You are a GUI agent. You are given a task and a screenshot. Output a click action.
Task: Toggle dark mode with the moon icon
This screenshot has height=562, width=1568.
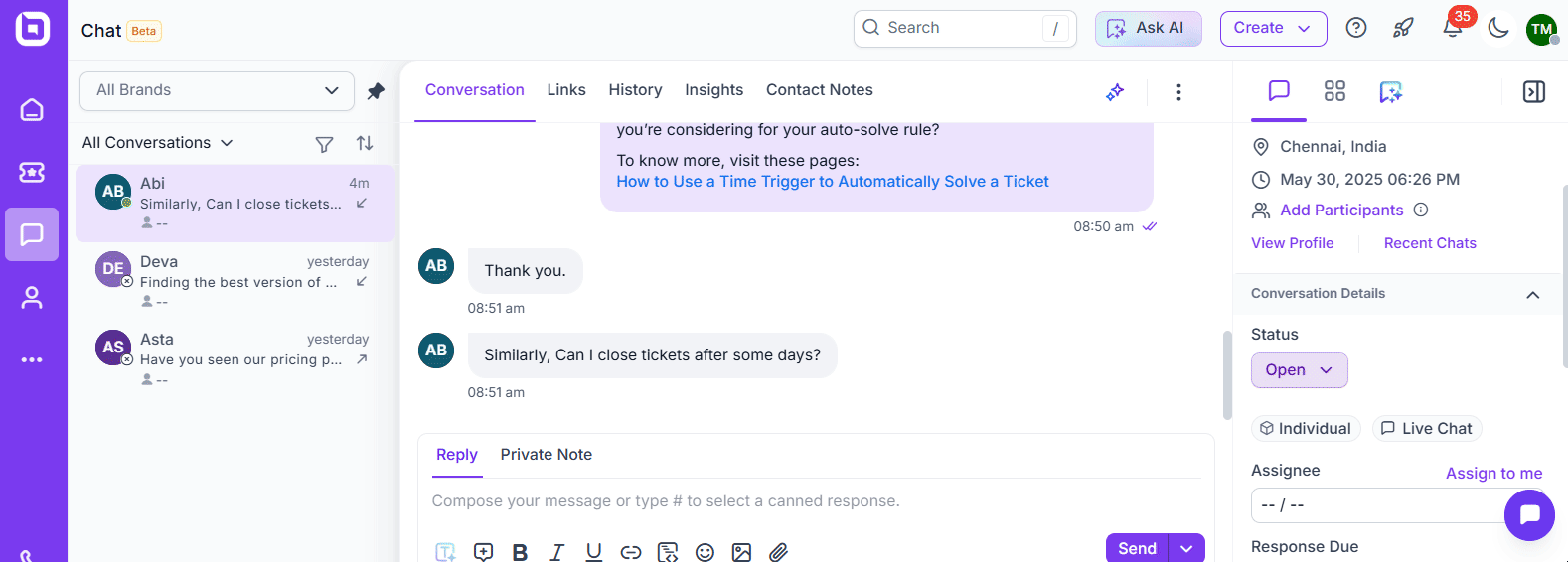click(x=1498, y=28)
